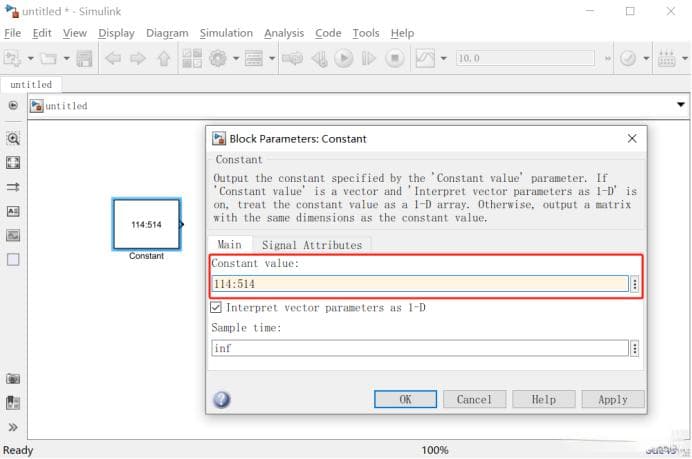Open the Simulation menu

point(226,33)
